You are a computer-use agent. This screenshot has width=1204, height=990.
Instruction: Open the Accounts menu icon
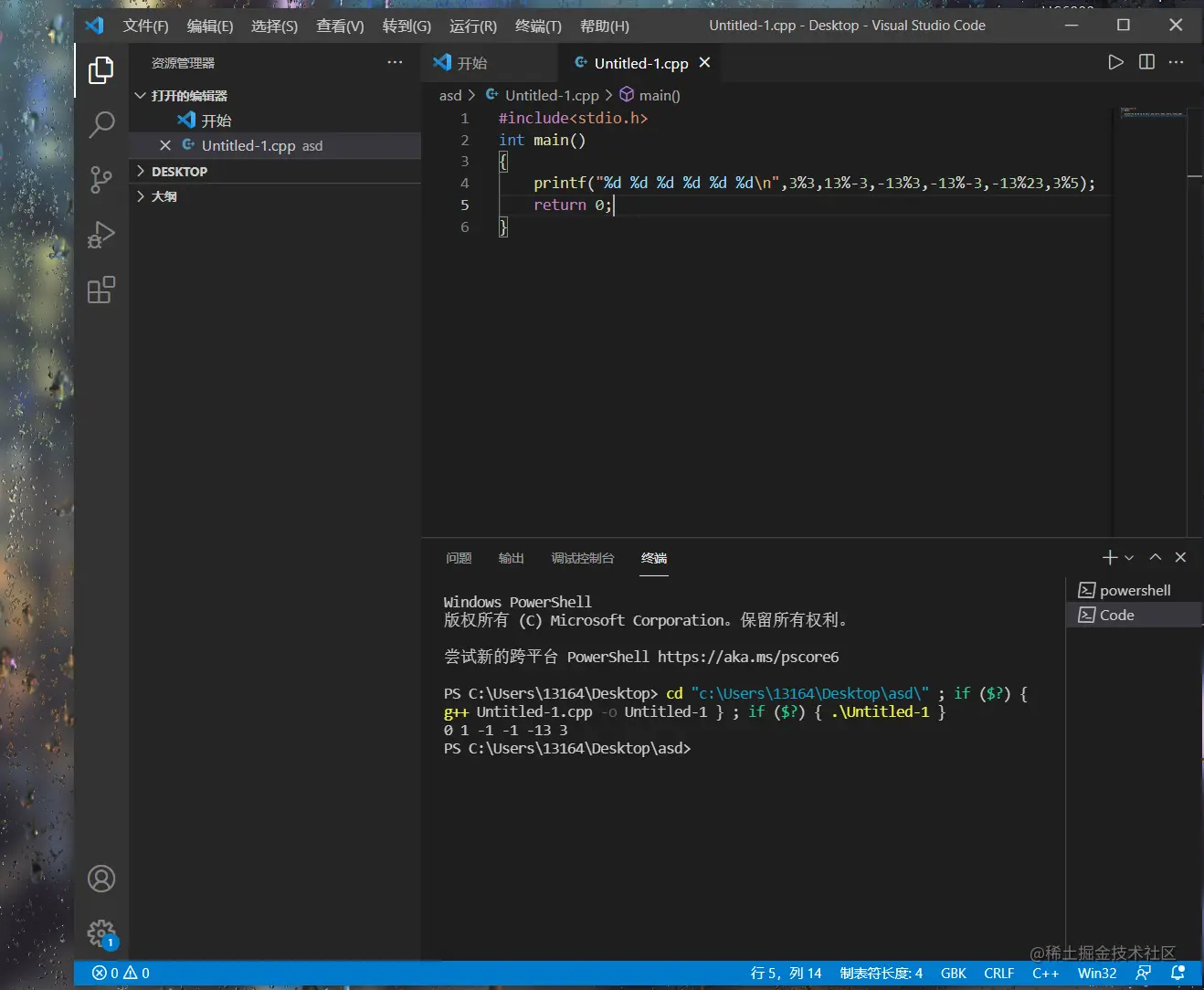[101, 879]
